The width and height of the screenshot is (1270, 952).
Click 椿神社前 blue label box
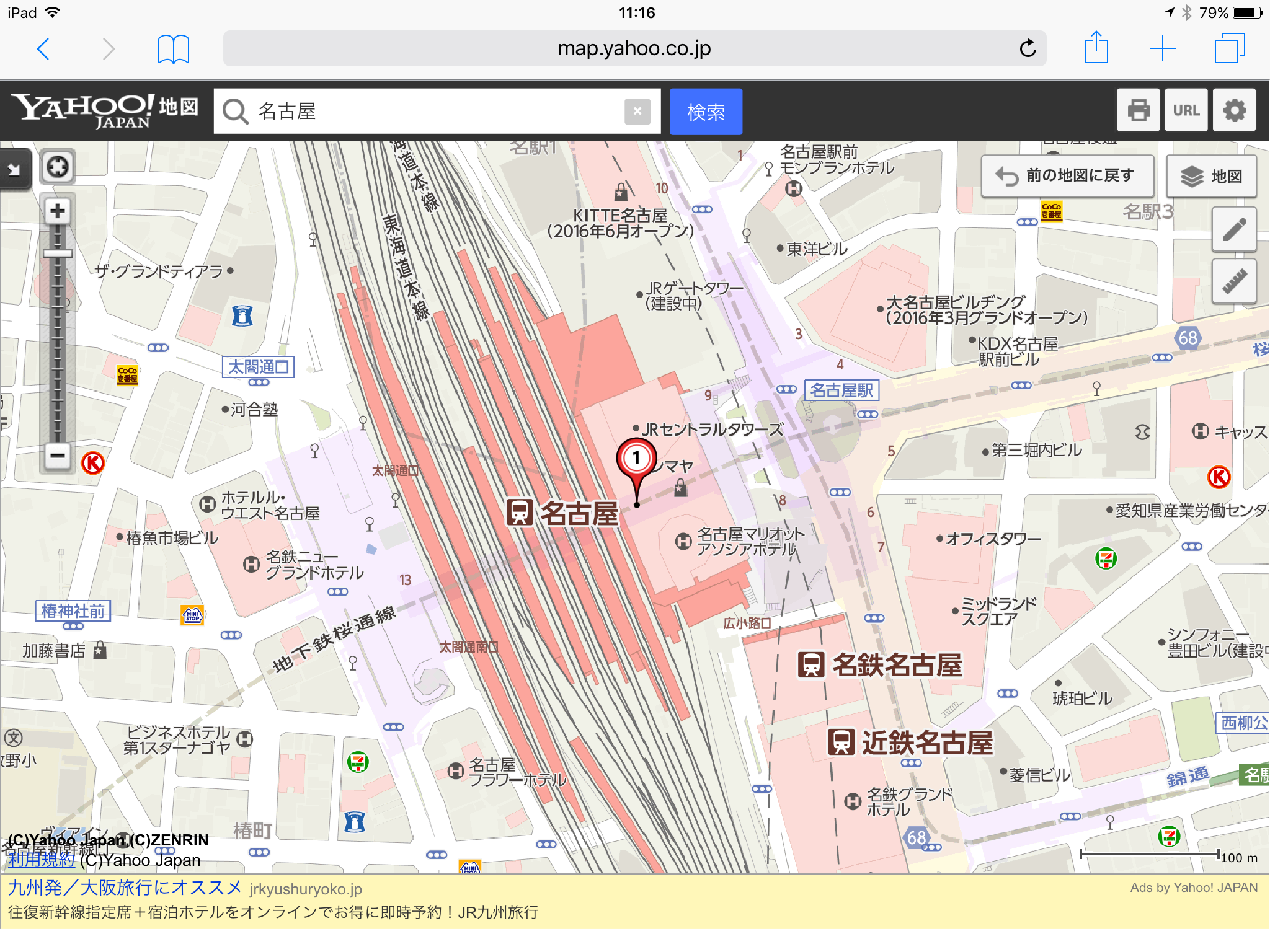pyautogui.click(x=73, y=611)
